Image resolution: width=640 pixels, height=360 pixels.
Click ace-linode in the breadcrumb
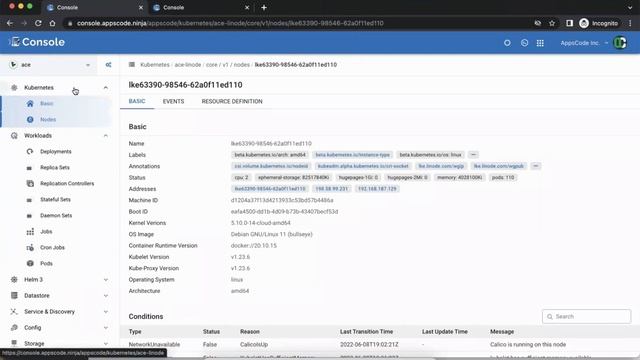coord(188,65)
